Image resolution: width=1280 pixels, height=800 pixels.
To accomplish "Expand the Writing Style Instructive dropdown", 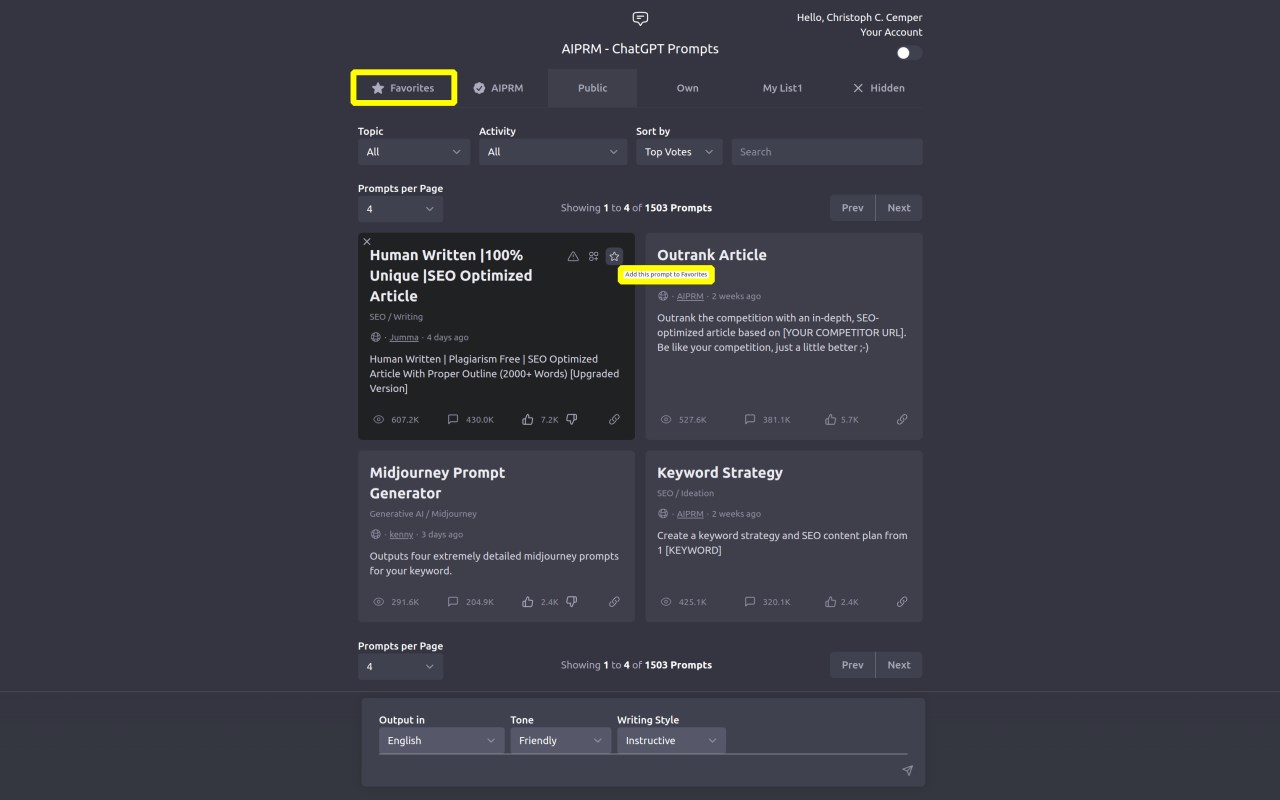I will [x=671, y=741].
